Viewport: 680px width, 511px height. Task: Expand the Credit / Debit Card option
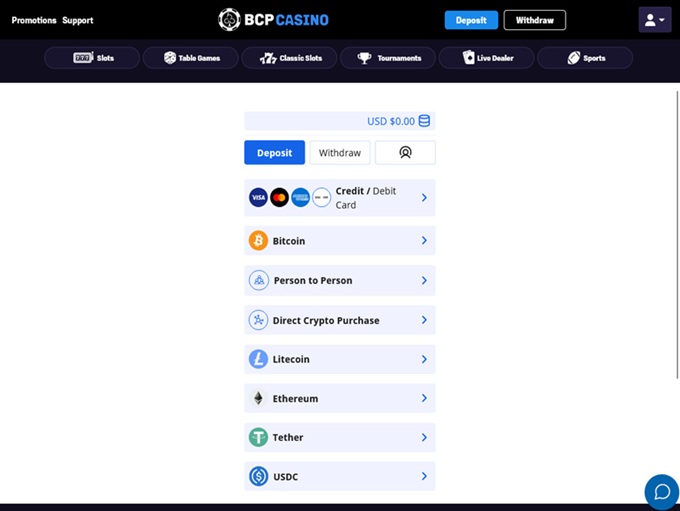tap(424, 198)
